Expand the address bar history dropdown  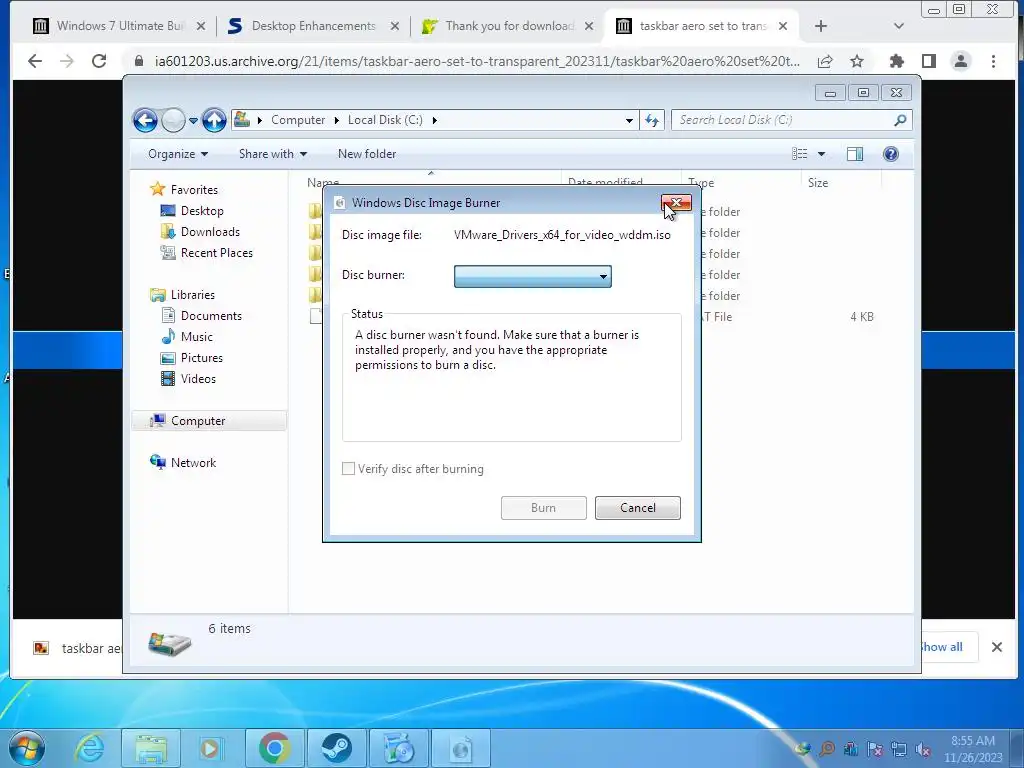(629, 121)
